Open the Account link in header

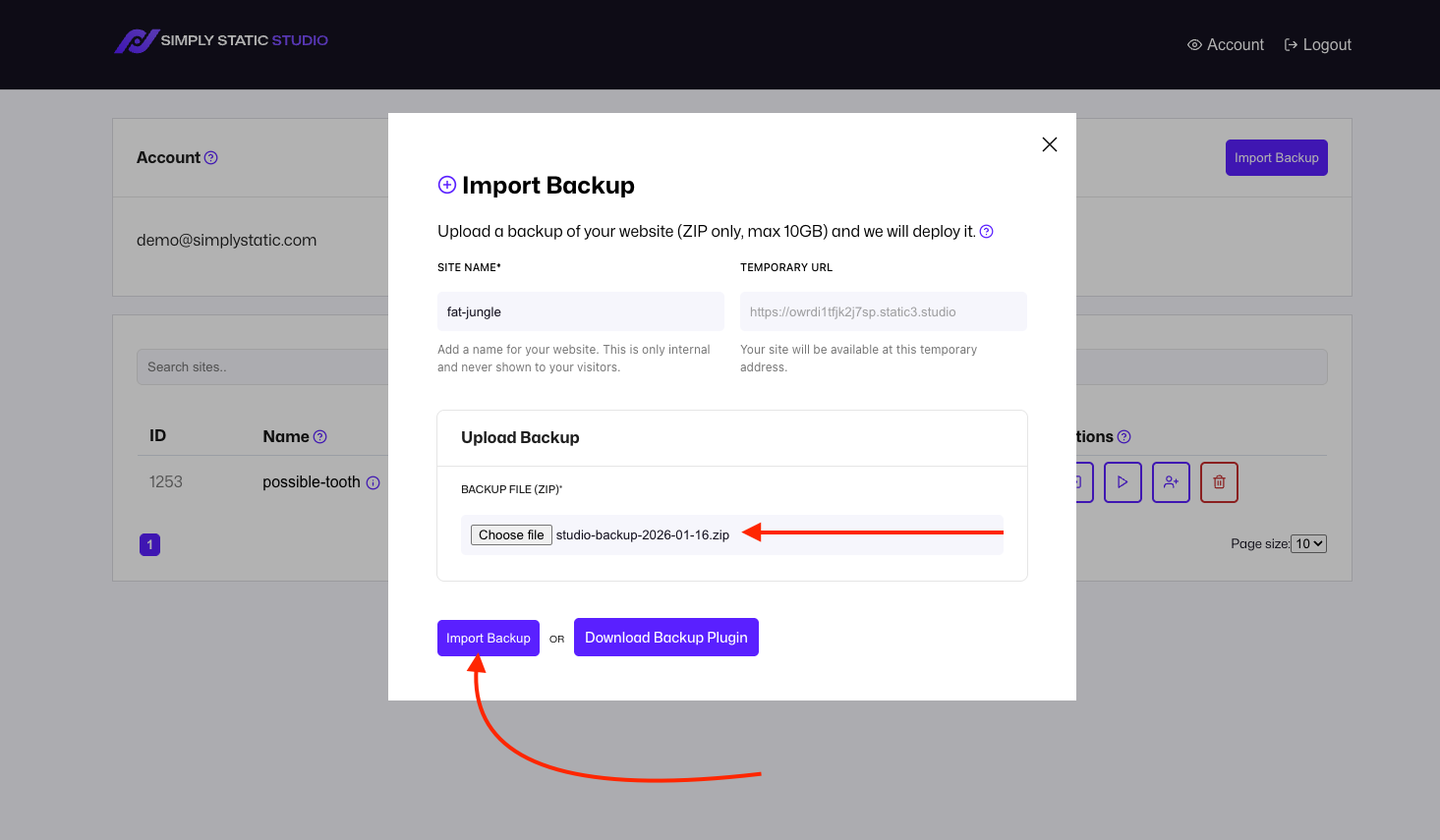point(1226,44)
